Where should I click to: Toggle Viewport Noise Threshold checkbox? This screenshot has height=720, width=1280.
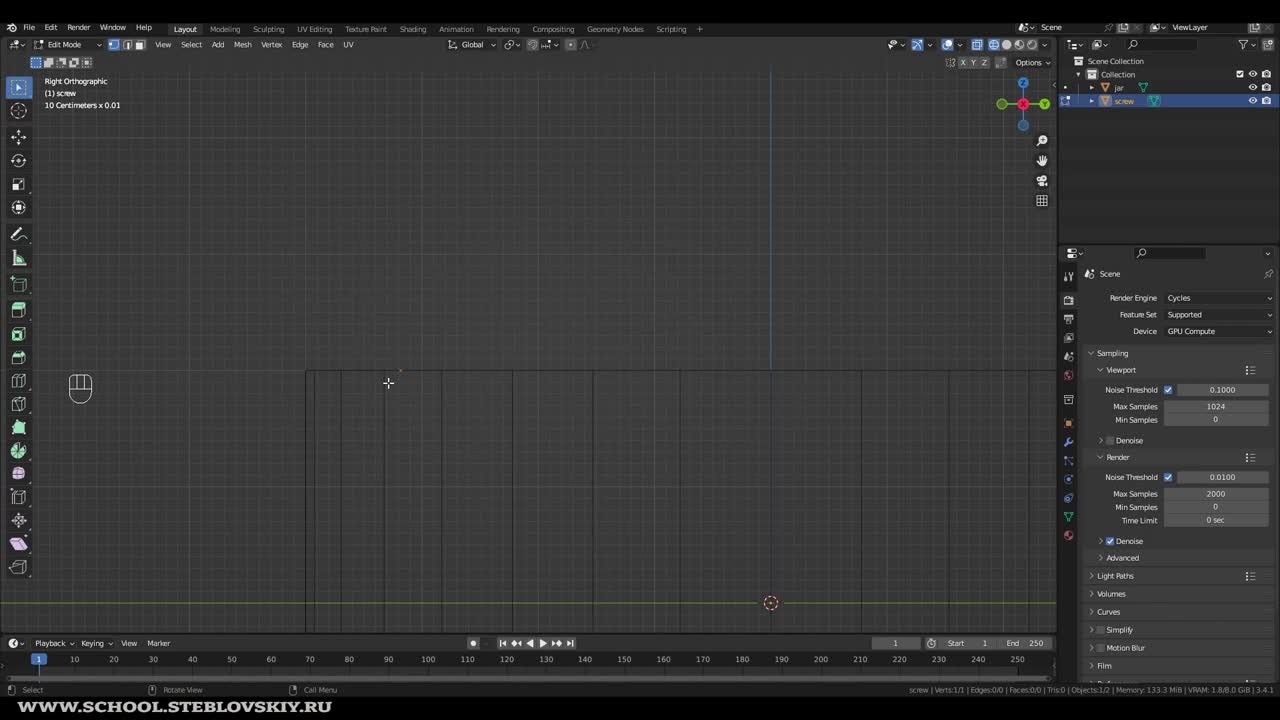pyautogui.click(x=1168, y=390)
